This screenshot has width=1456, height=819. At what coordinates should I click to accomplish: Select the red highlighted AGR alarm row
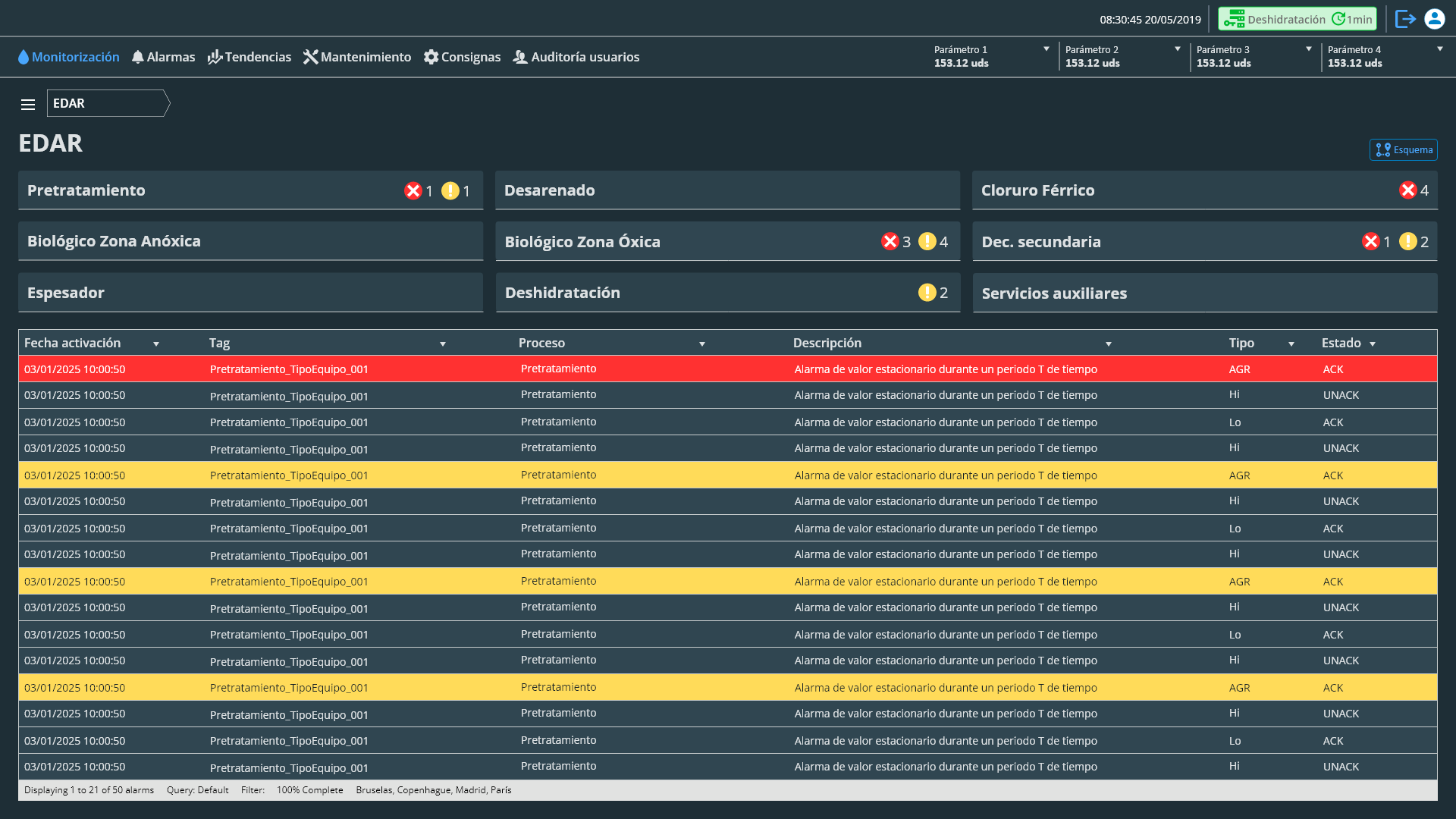click(726, 369)
